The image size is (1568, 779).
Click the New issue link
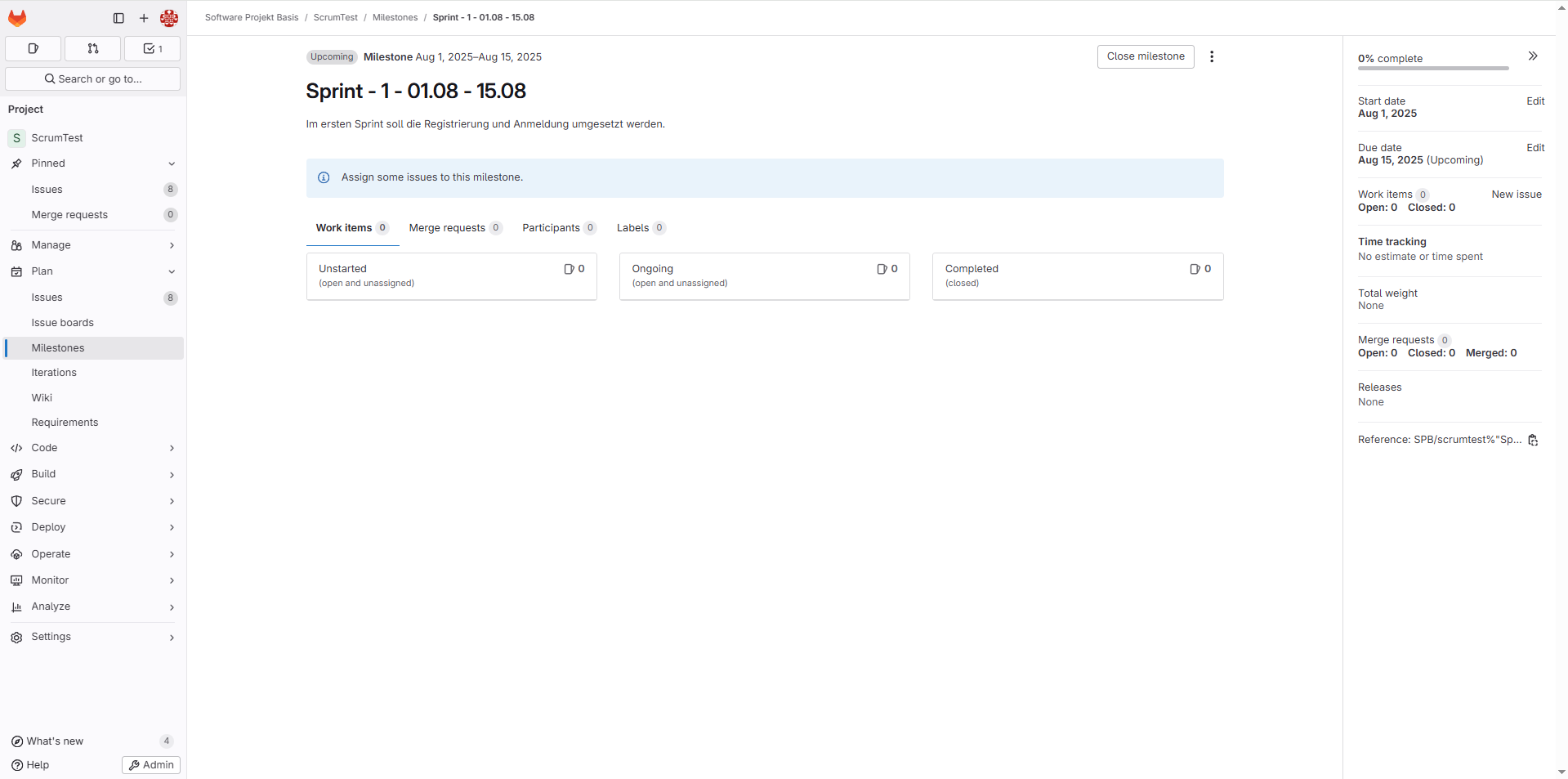[1516, 195]
